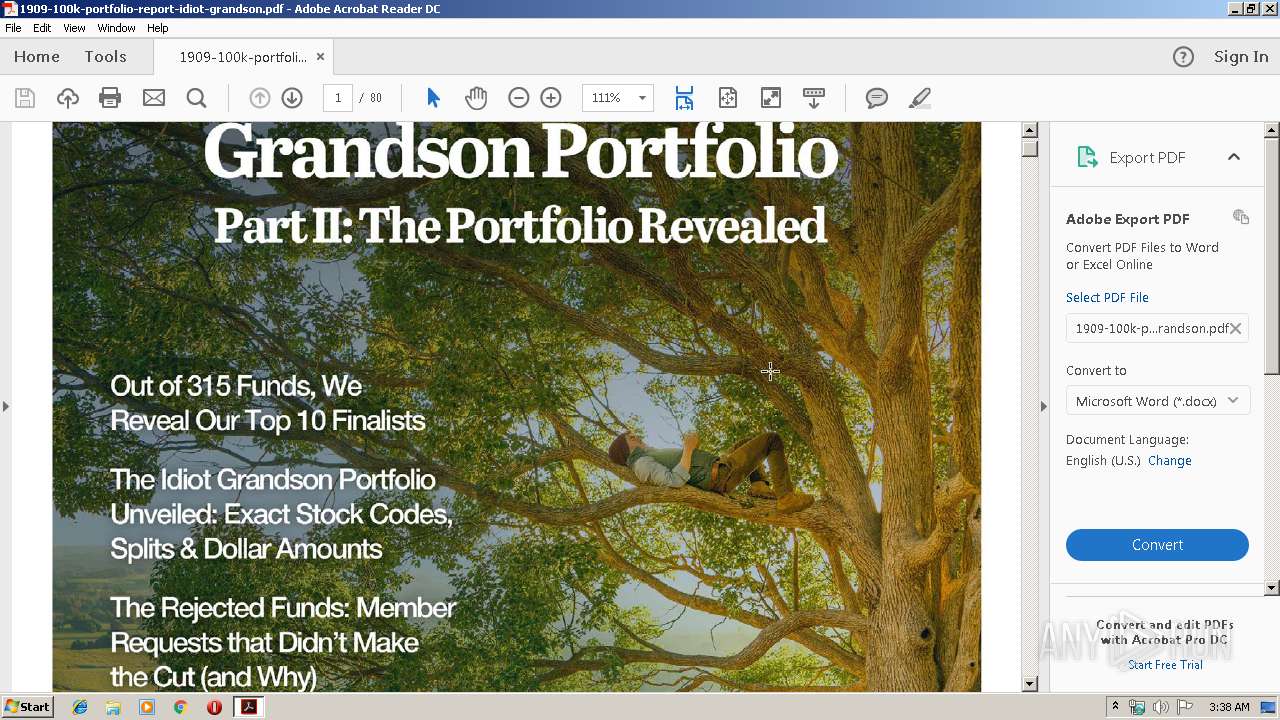Click the right panel scroll down arrow
Viewport: 1280px width, 720px height.
pos(1272,588)
